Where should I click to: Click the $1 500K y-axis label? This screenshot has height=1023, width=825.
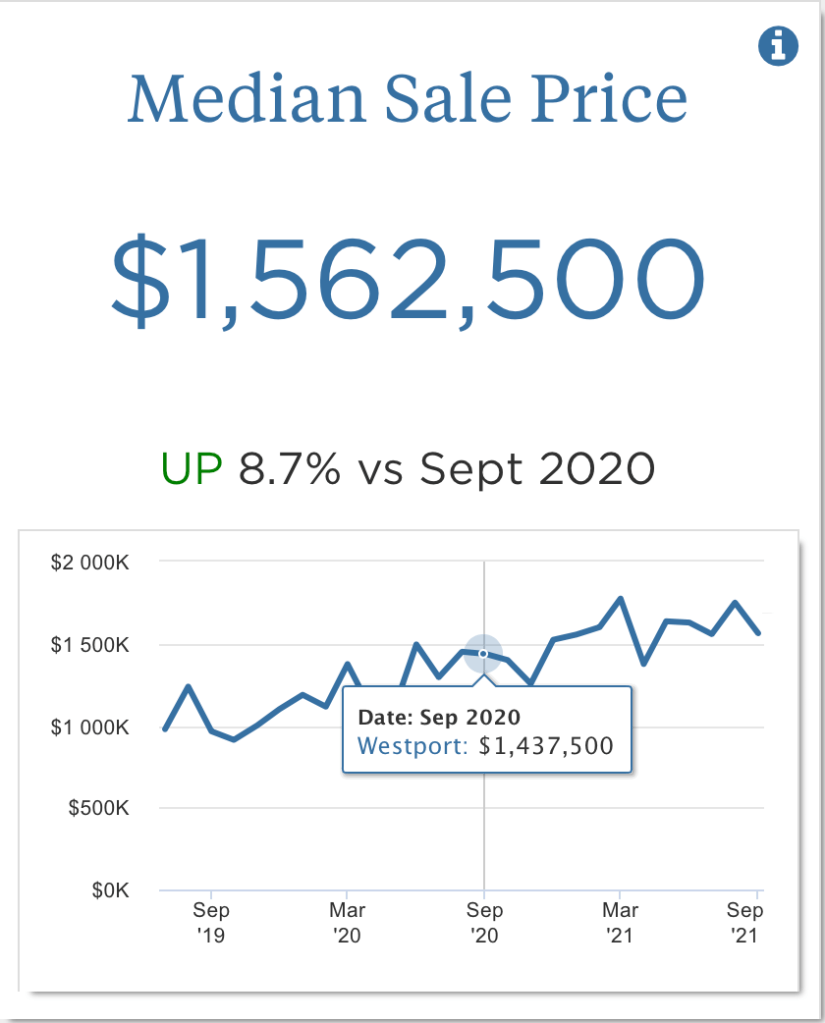click(x=90, y=645)
